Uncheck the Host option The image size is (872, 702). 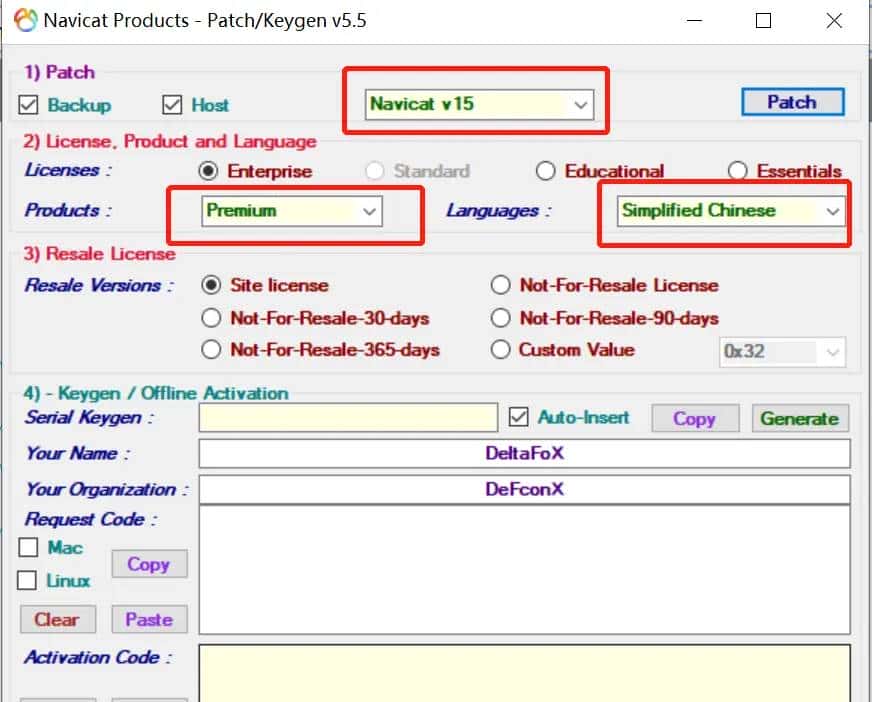coord(170,105)
